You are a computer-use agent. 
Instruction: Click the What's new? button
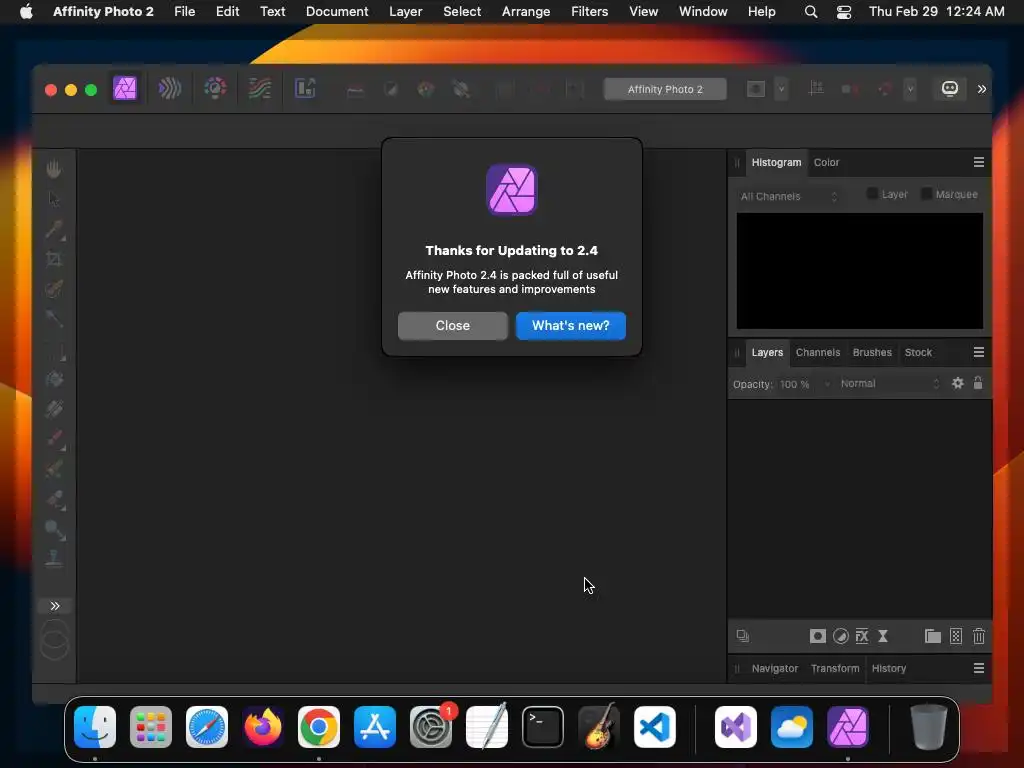571,325
